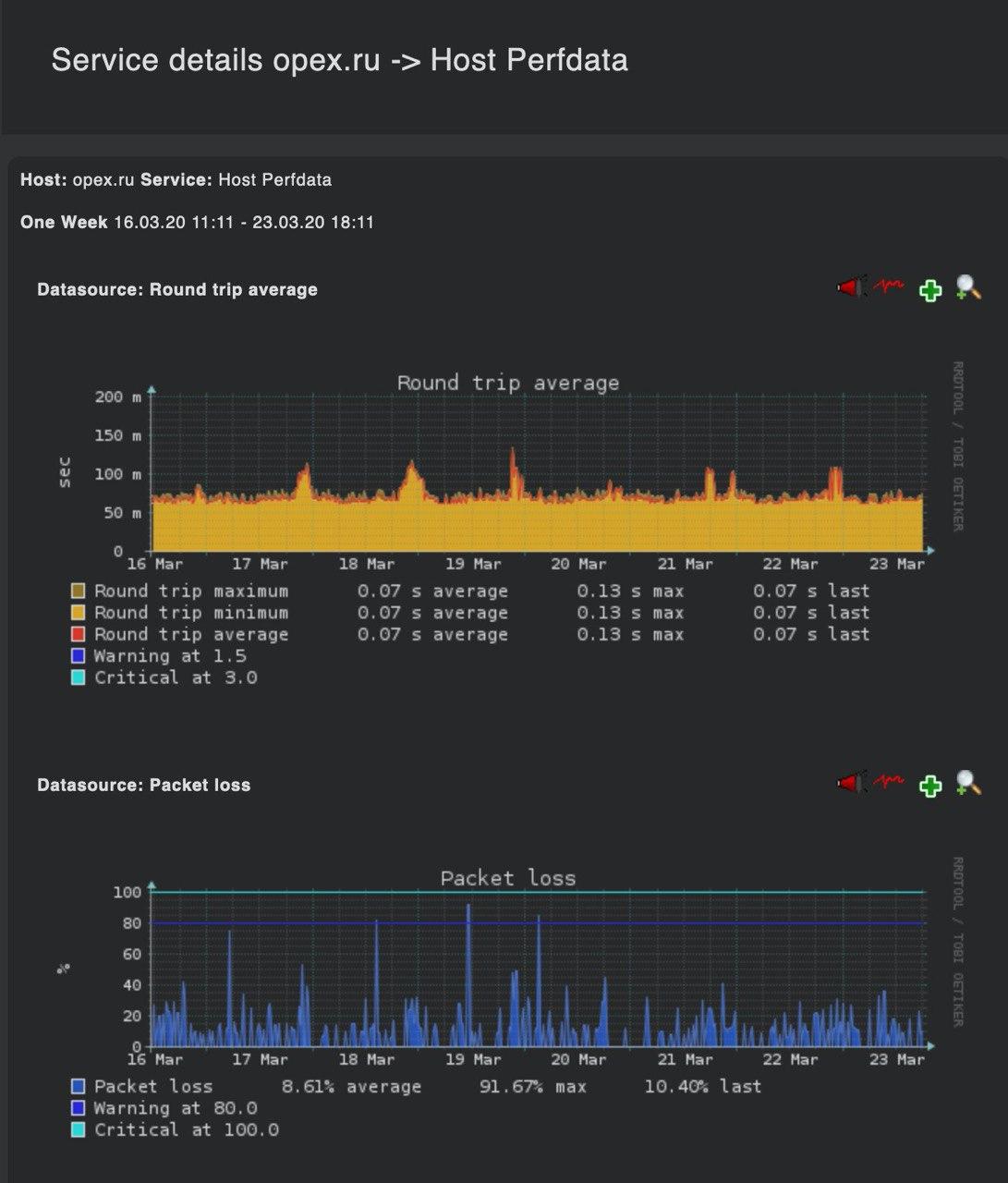Click the red waveform icon for Round trip average
Viewport: 1008px width, 1183px height.
coord(889,287)
